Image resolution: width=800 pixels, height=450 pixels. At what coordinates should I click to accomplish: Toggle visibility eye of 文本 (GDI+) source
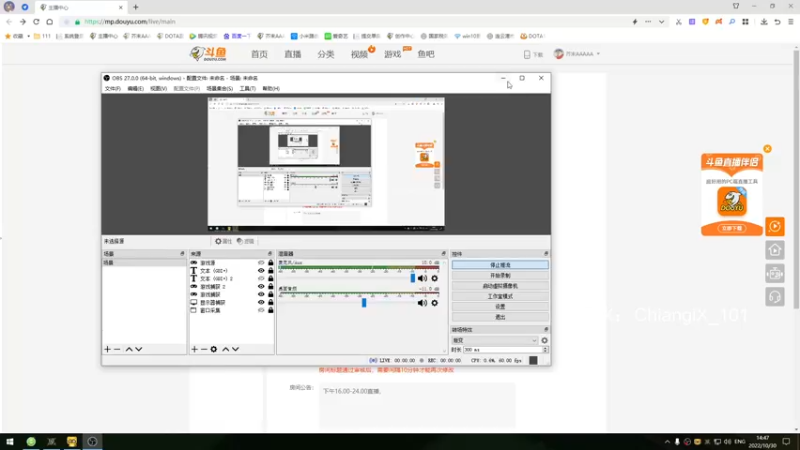pyautogui.click(x=261, y=271)
